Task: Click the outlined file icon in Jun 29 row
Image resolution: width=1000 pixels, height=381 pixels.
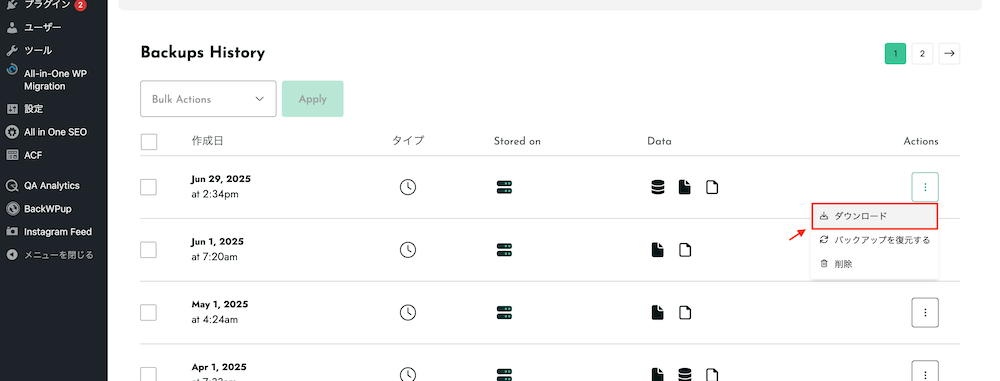Action: [x=712, y=187]
